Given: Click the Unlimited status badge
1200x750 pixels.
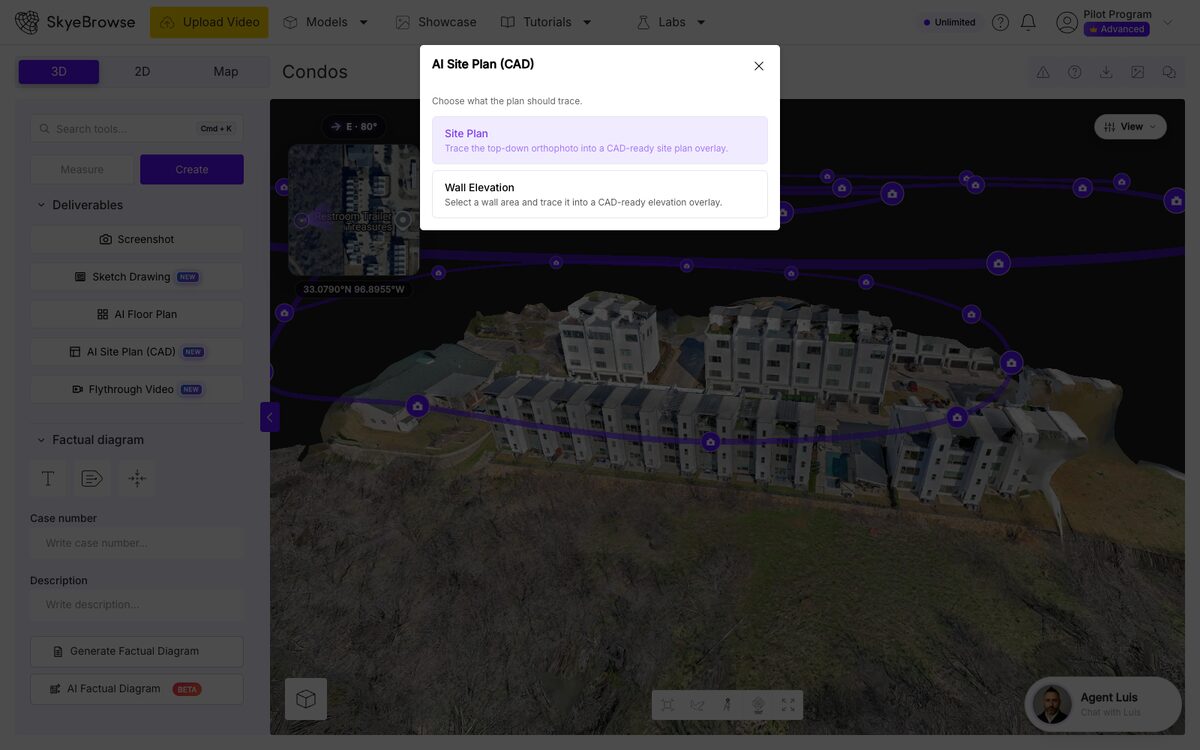Looking at the screenshot, I should click(949, 22).
